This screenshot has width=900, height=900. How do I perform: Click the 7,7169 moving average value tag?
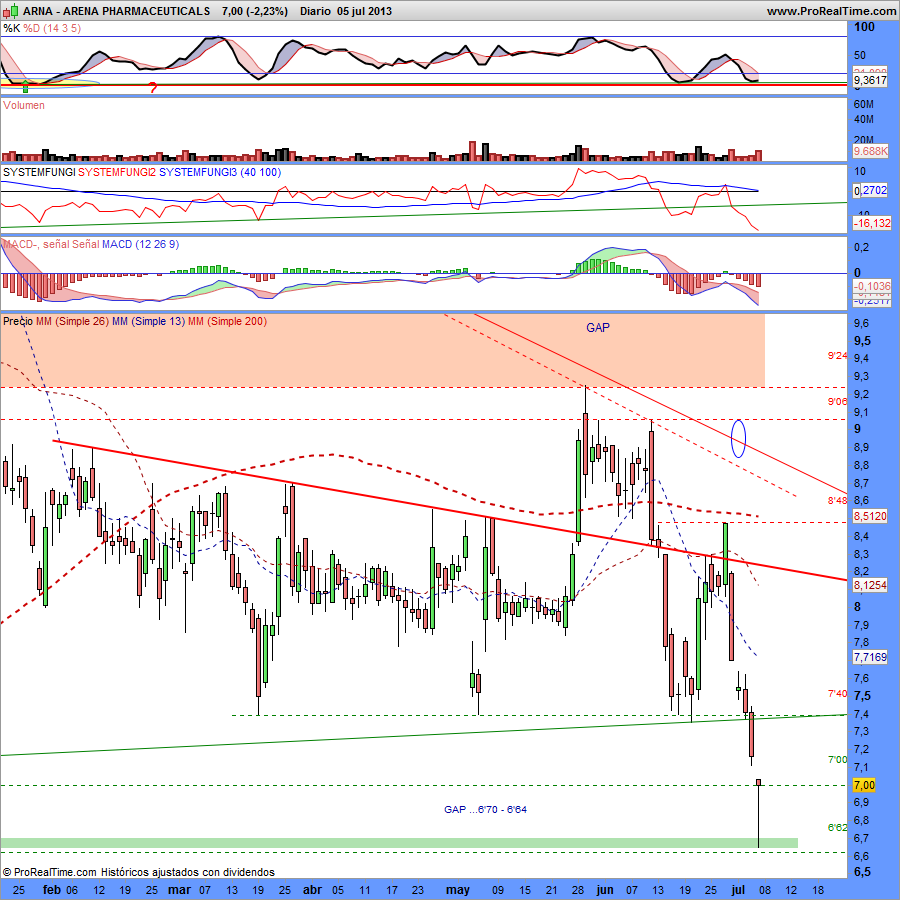(x=870, y=657)
